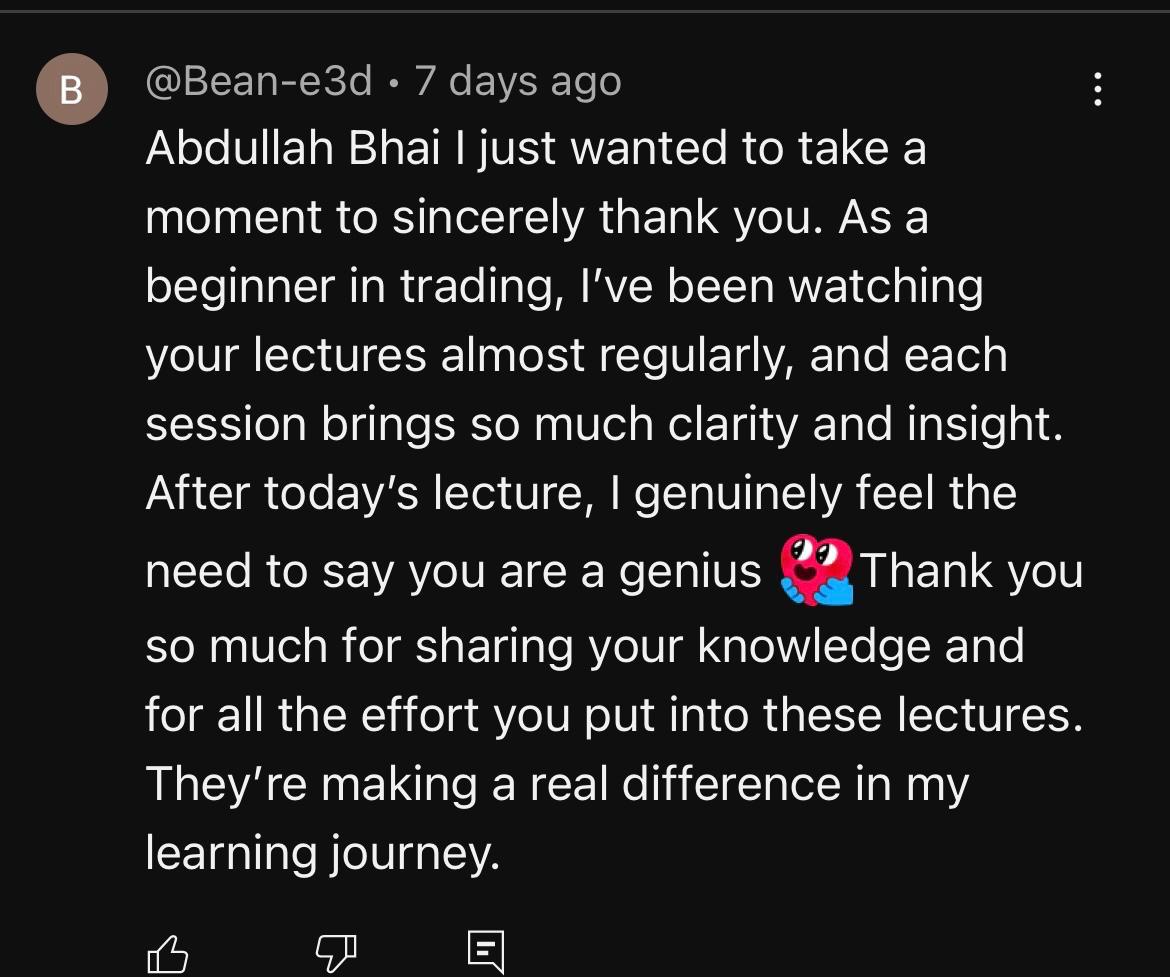
Task: Tap the "7 days ago" timestamp
Action: (518, 81)
